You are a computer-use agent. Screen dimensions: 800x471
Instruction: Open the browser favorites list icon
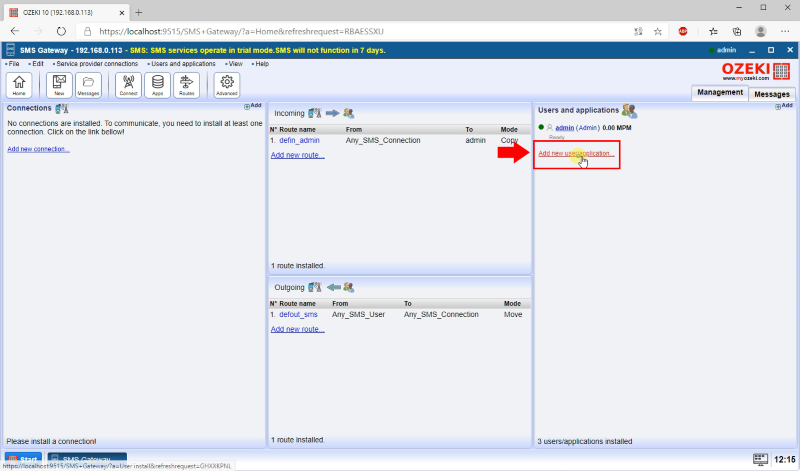[x=713, y=32]
